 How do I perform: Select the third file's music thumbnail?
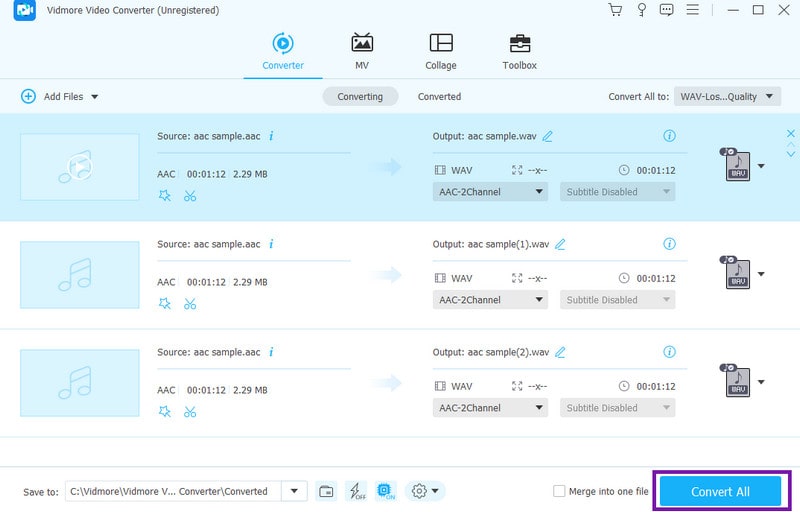pyautogui.click(x=79, y=382)
